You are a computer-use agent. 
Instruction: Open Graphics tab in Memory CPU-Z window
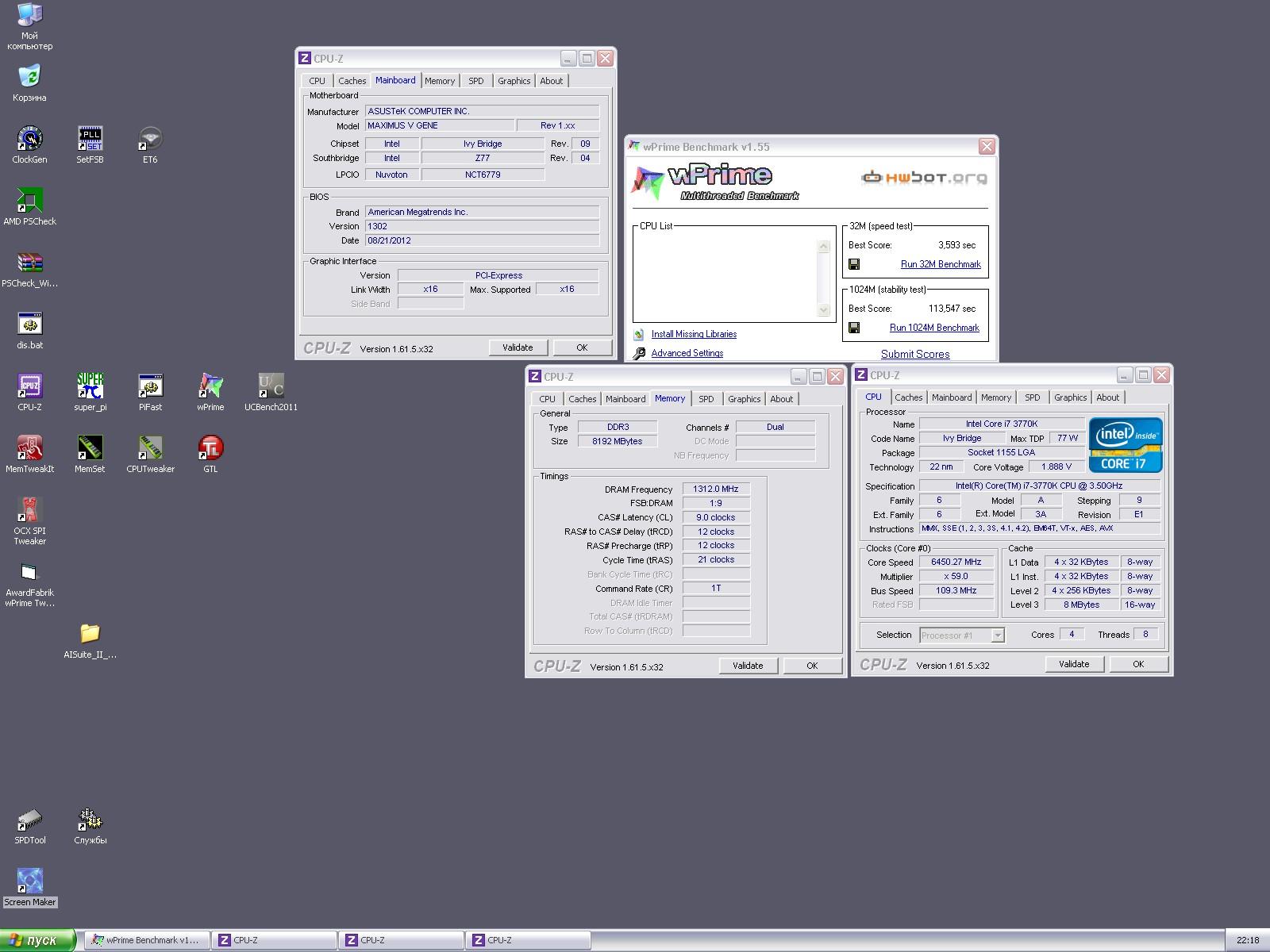click(744, 399)
